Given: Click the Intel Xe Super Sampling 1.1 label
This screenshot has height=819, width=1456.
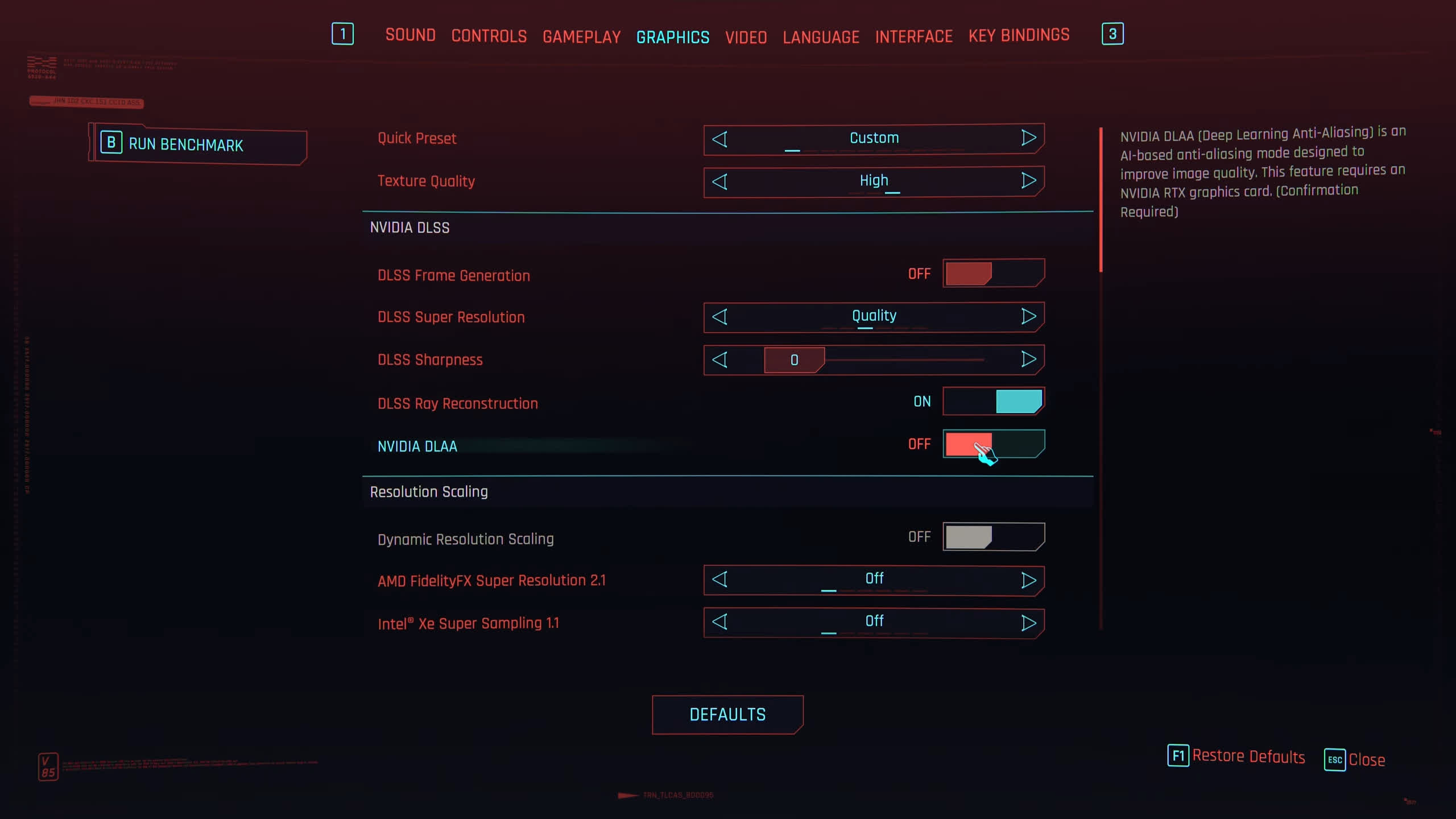Looking at the screenshot, I should (468, 623).
